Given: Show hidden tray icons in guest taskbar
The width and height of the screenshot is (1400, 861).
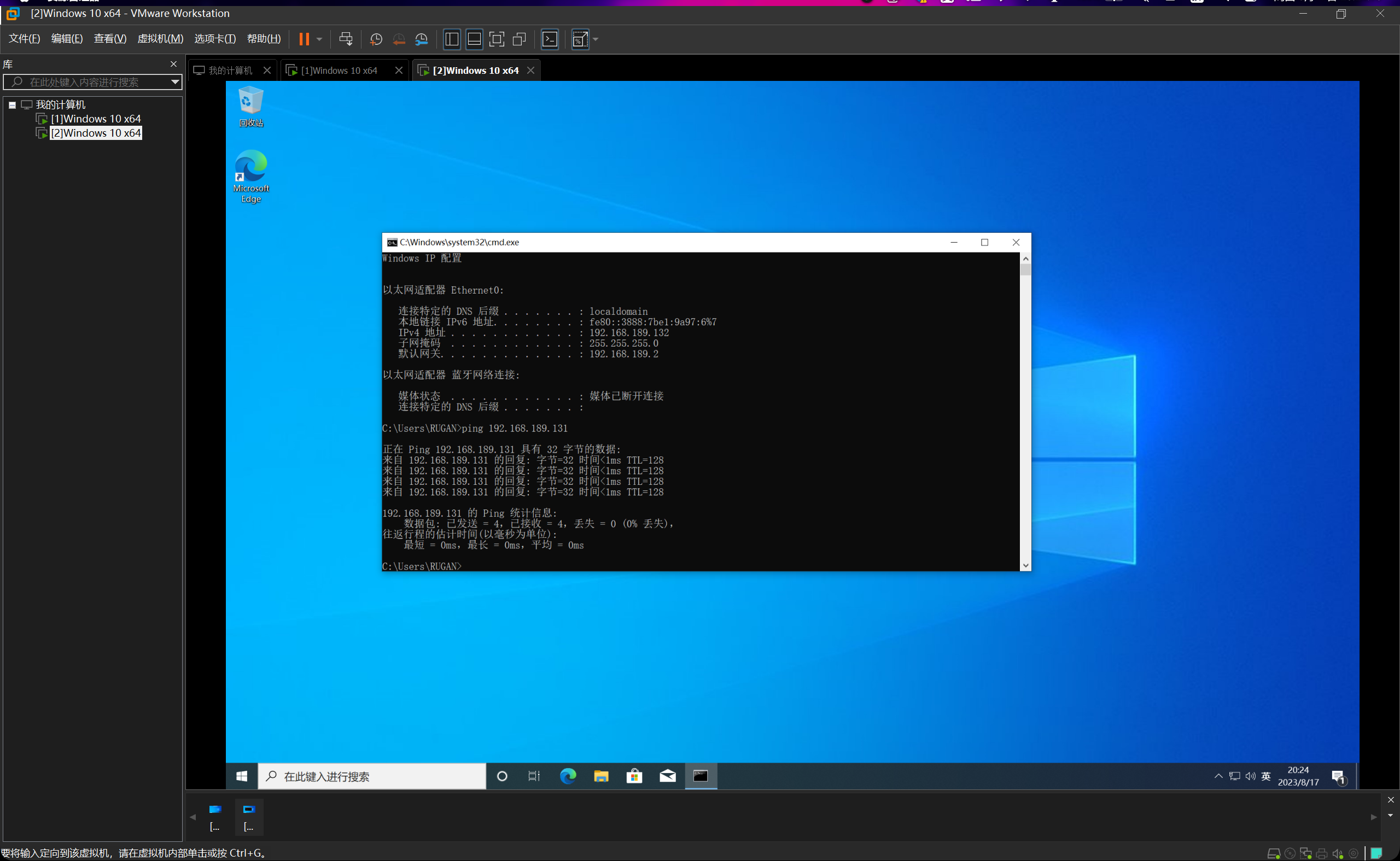Looking at the screenshot, I should (1218, 776).
